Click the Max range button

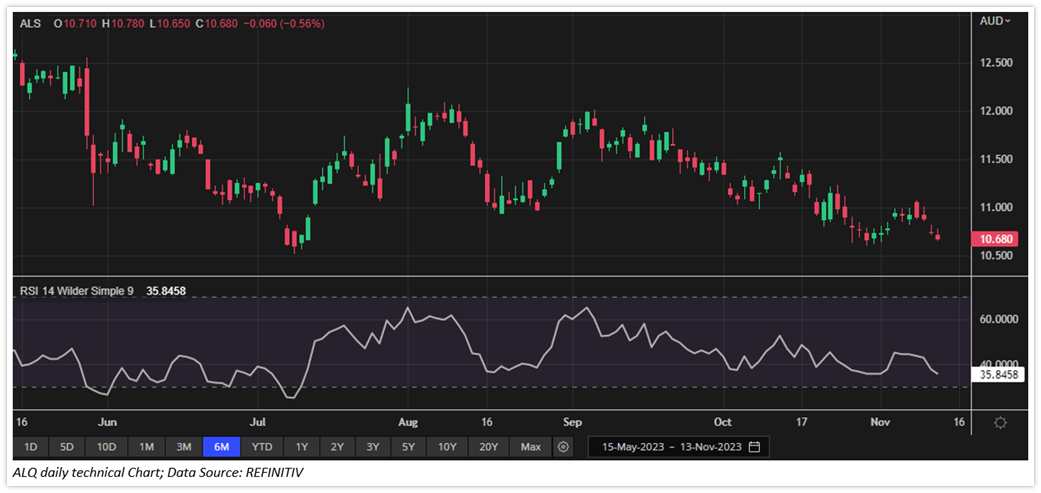tap(531, 446)
